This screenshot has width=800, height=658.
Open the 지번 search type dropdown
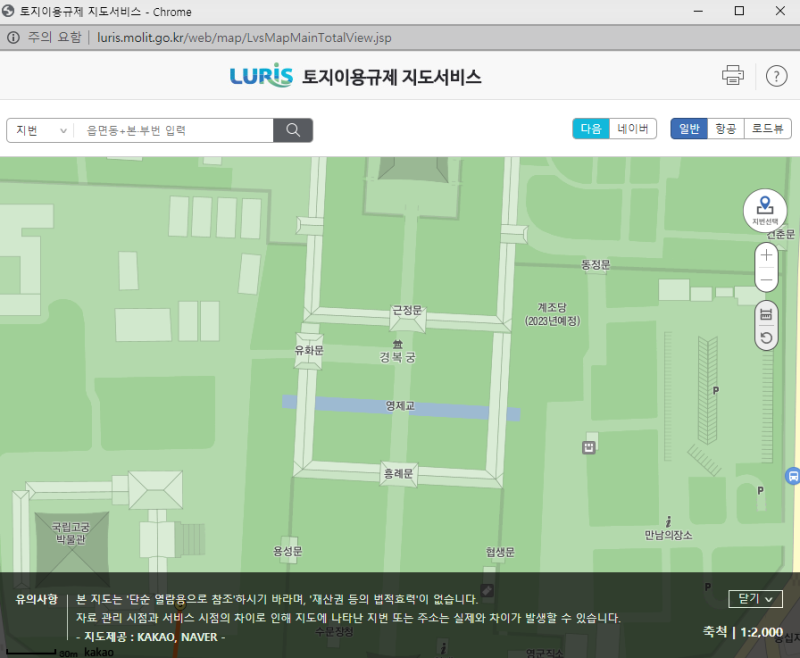[38, 130]
